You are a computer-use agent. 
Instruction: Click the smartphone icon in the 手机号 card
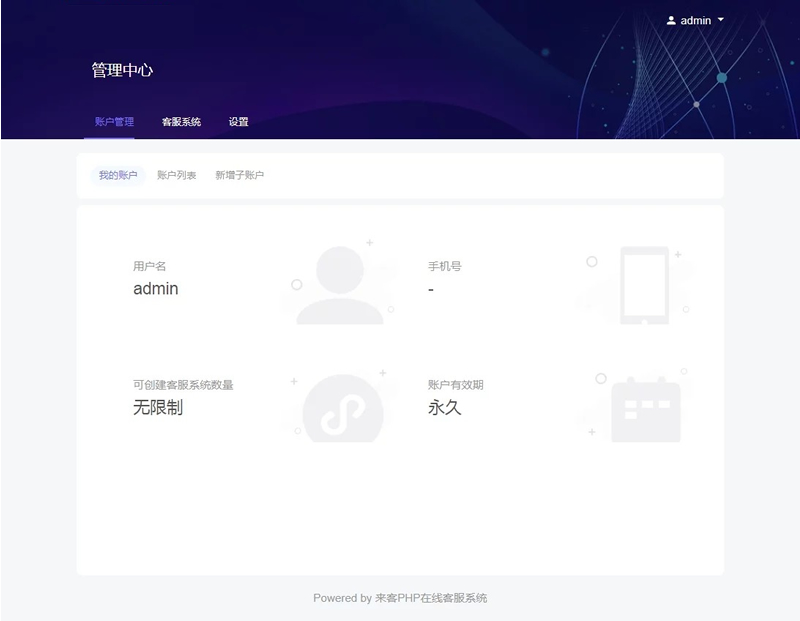645,285
